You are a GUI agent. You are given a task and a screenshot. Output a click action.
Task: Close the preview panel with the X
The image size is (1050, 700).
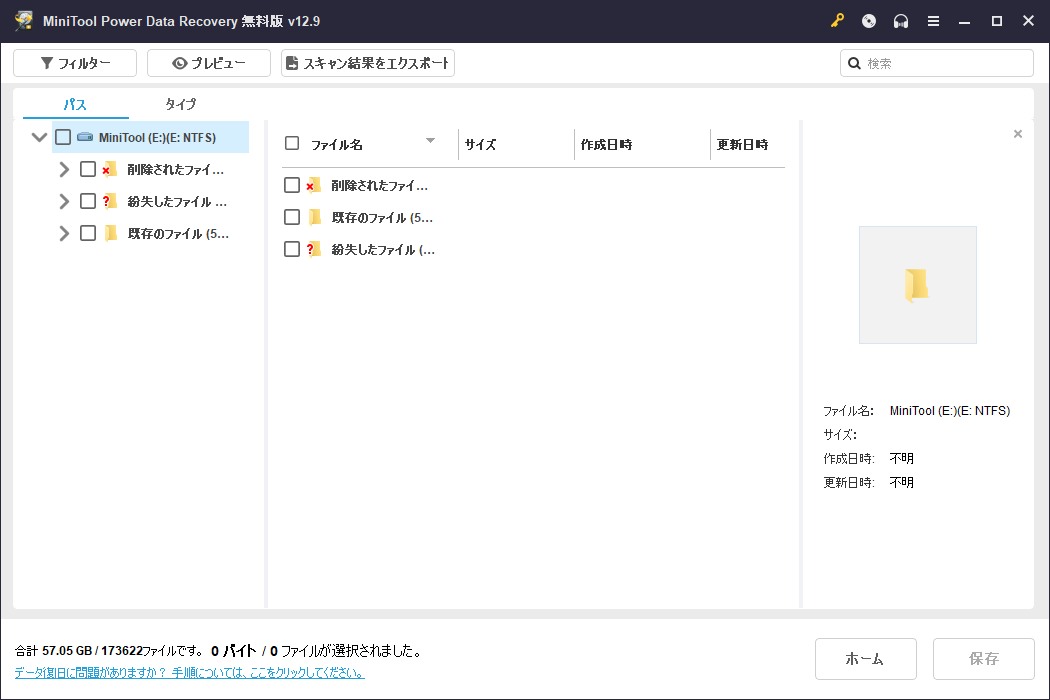1018,134
